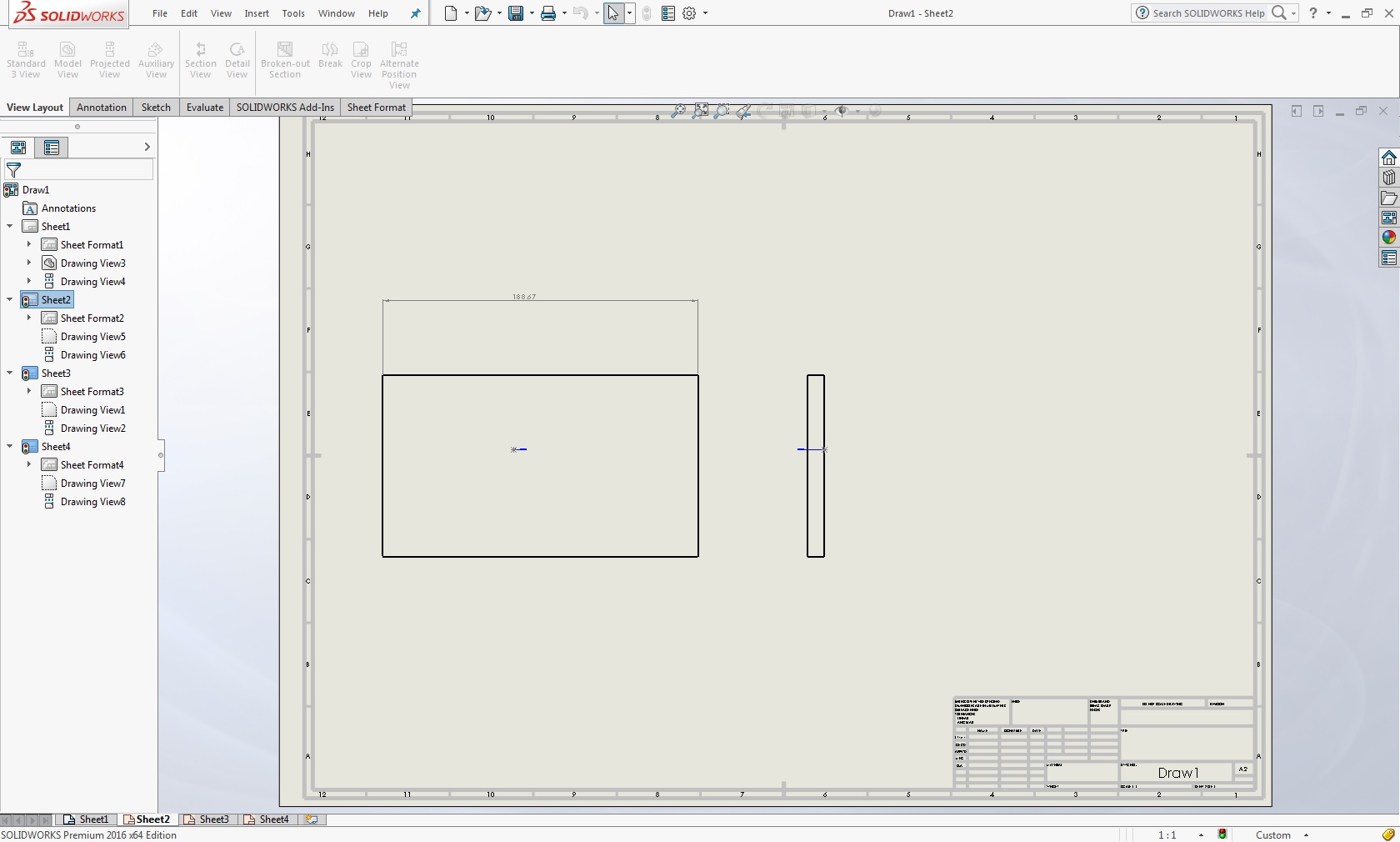The image size is (1400, 842).
Task: Open the Options gear icon
Action: click(x=689, y=13)
